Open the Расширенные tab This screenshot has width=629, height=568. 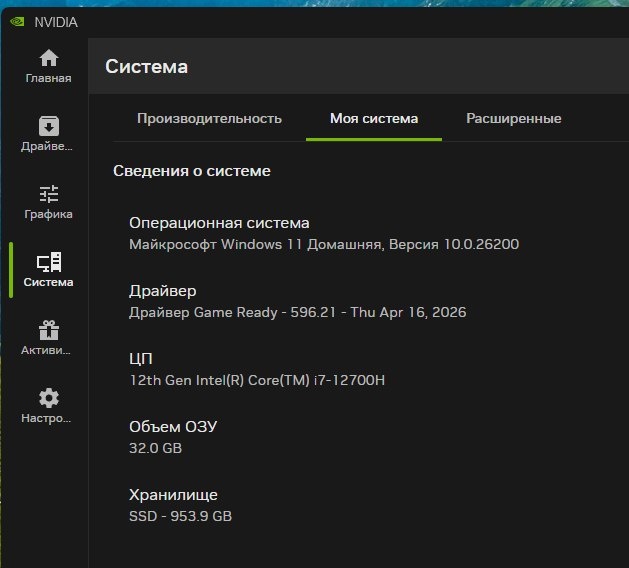tap(513, 119)
